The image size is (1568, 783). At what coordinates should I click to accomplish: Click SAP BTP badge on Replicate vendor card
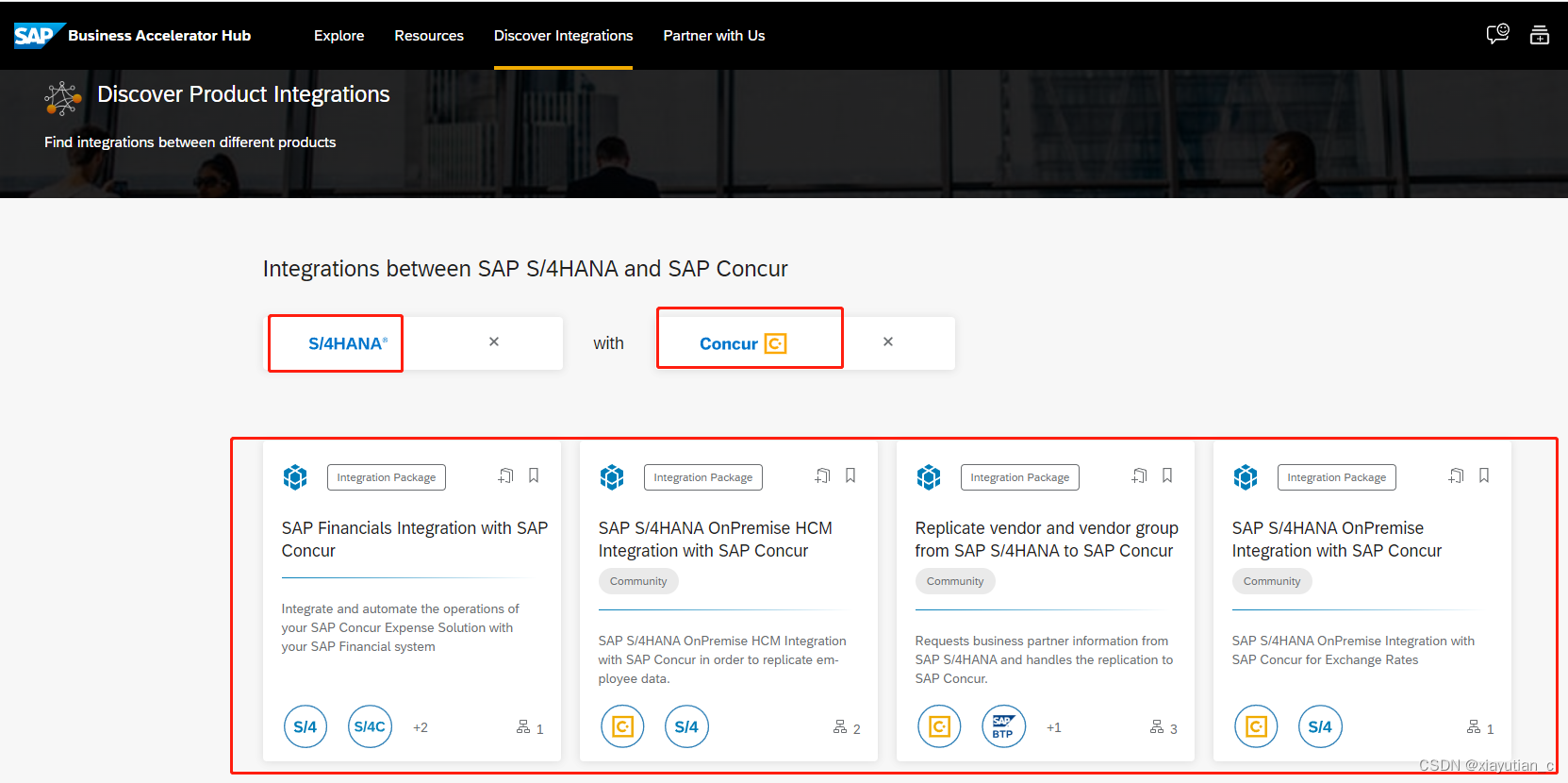click(1003, 726)
